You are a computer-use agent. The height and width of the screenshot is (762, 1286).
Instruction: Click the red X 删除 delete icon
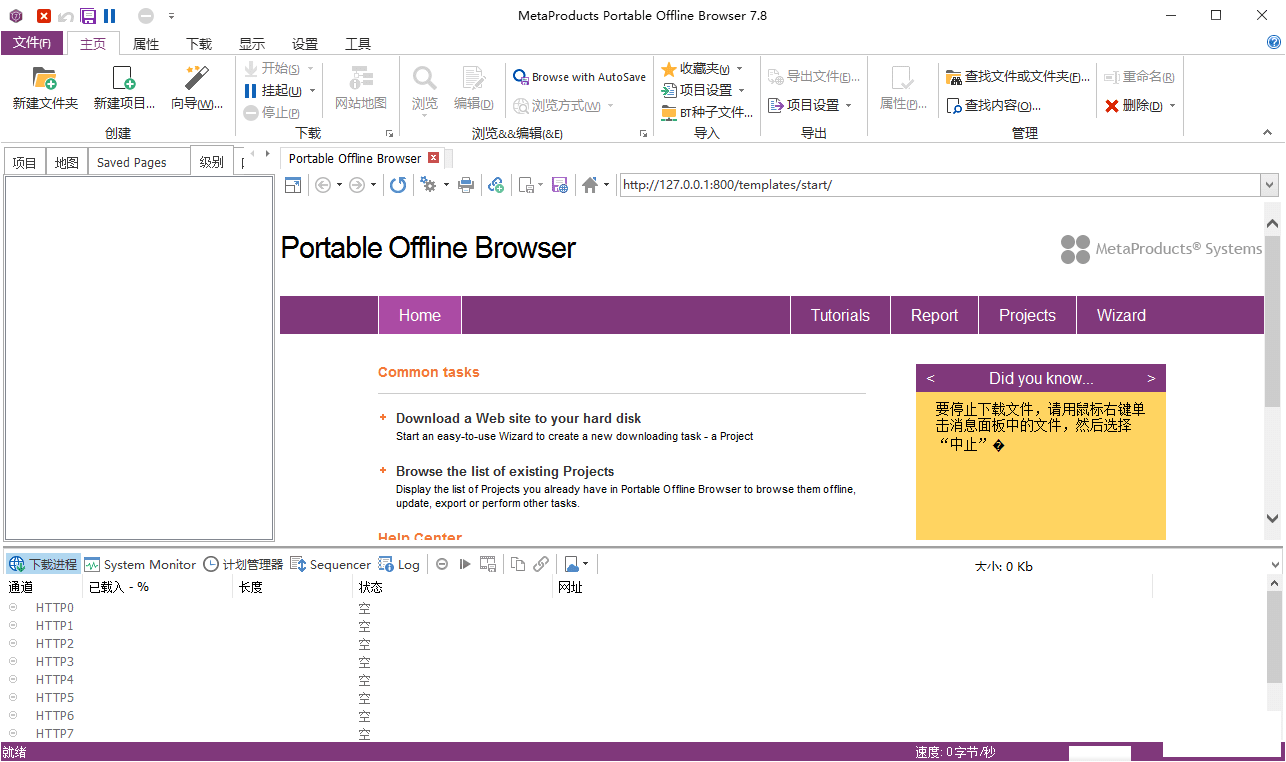click(x=1112, y=105)
